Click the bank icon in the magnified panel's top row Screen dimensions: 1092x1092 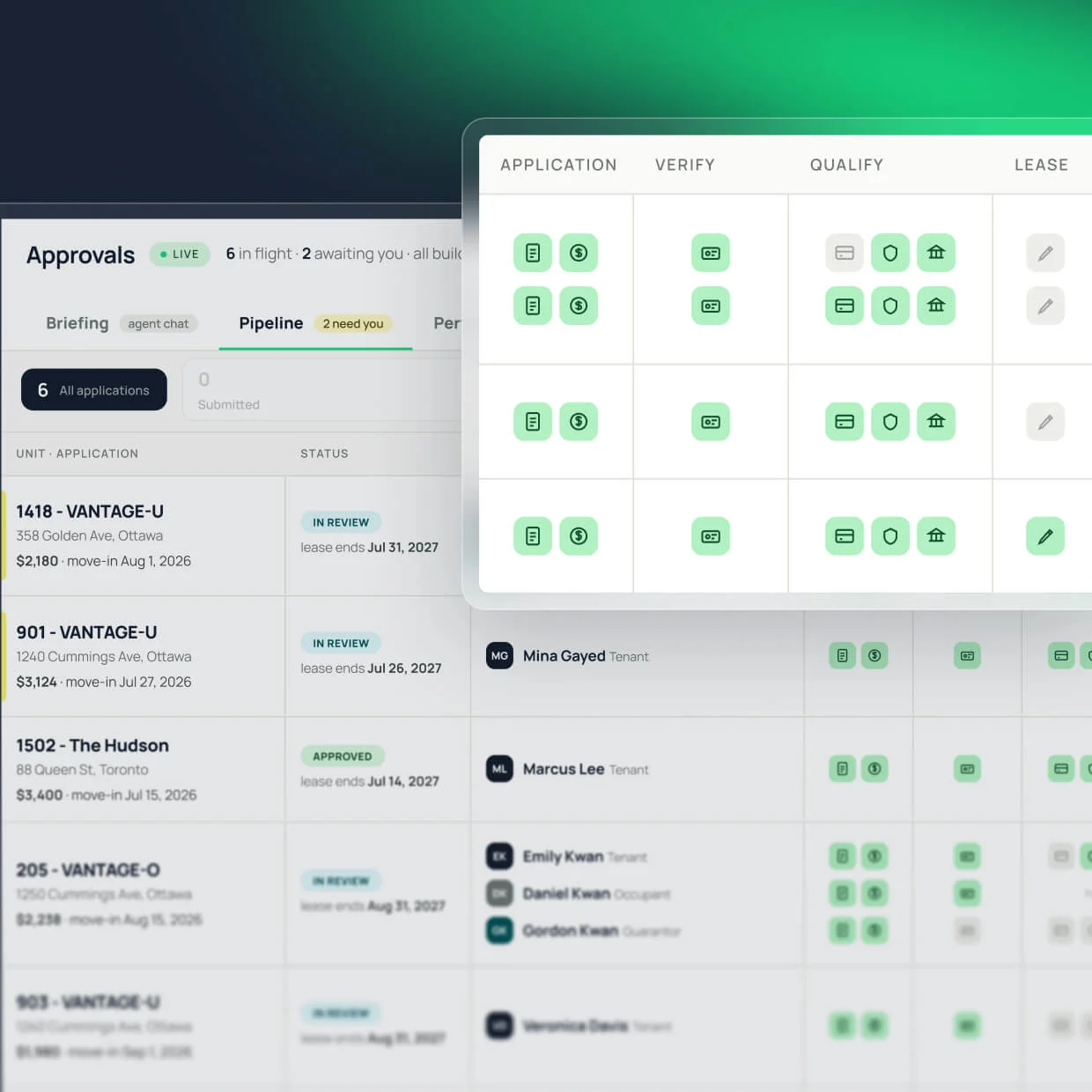[936, 253]
